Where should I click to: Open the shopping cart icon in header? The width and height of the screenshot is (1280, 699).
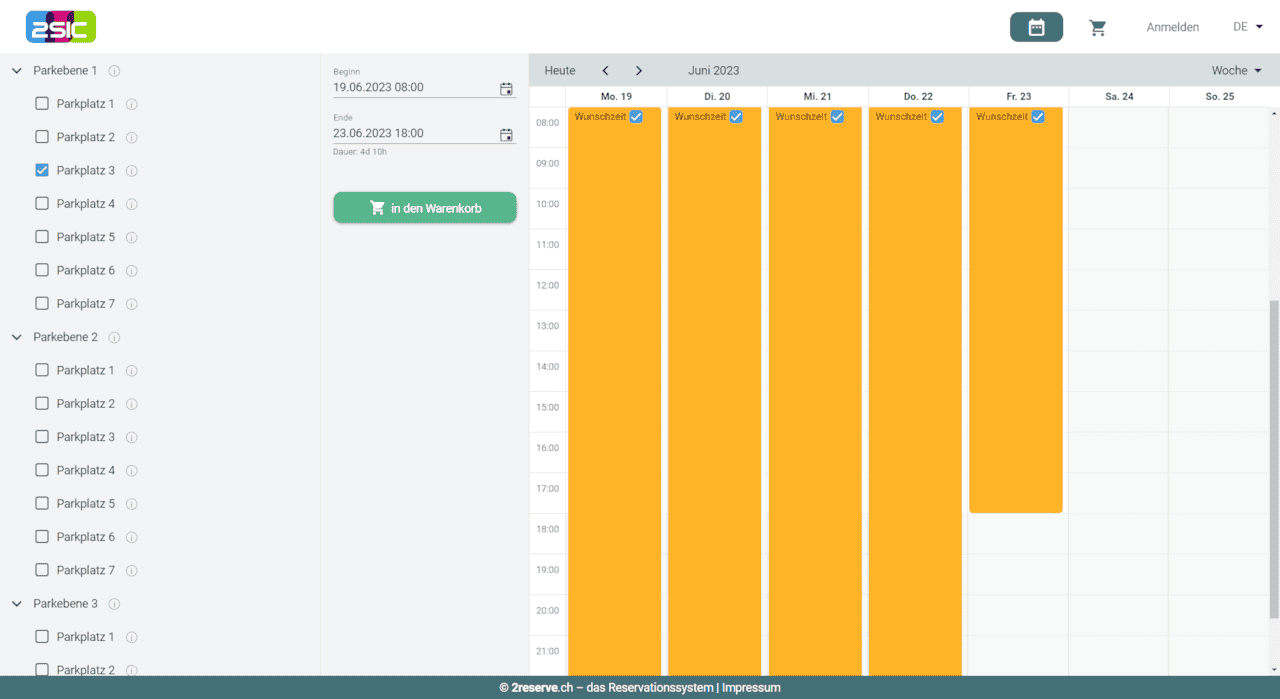coord(1098,28)
